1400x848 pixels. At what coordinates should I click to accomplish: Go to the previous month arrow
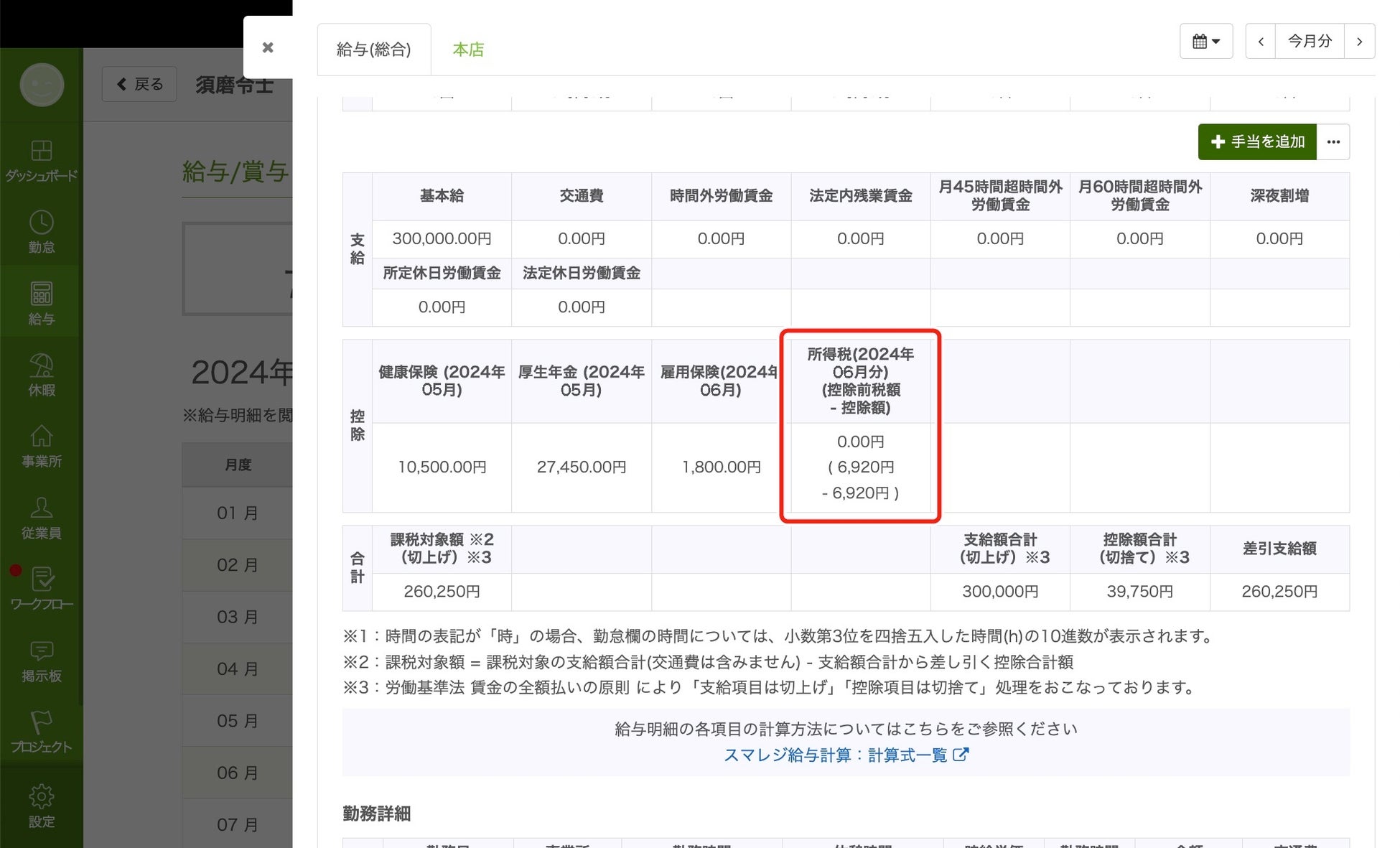tap(1260, 42)
